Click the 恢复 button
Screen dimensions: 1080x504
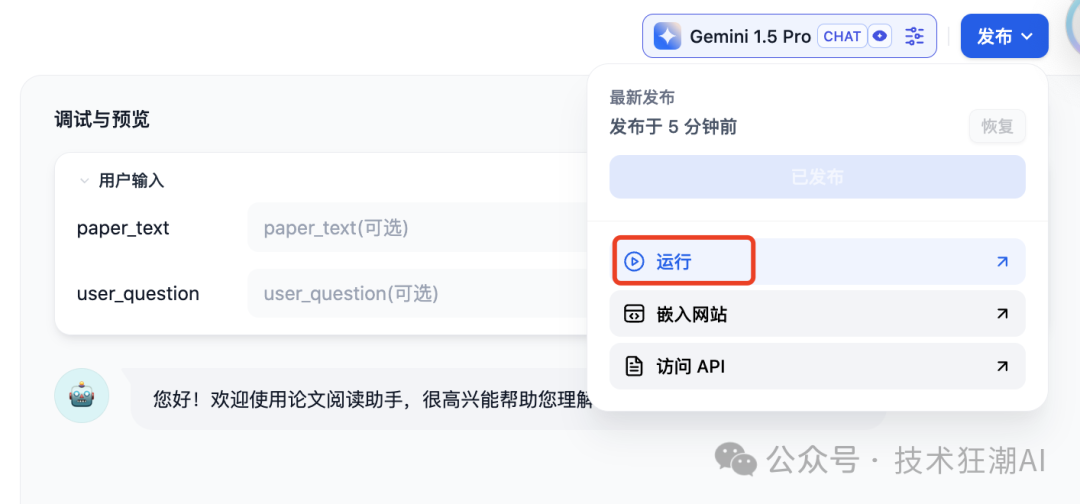click(x=997, y=127)
